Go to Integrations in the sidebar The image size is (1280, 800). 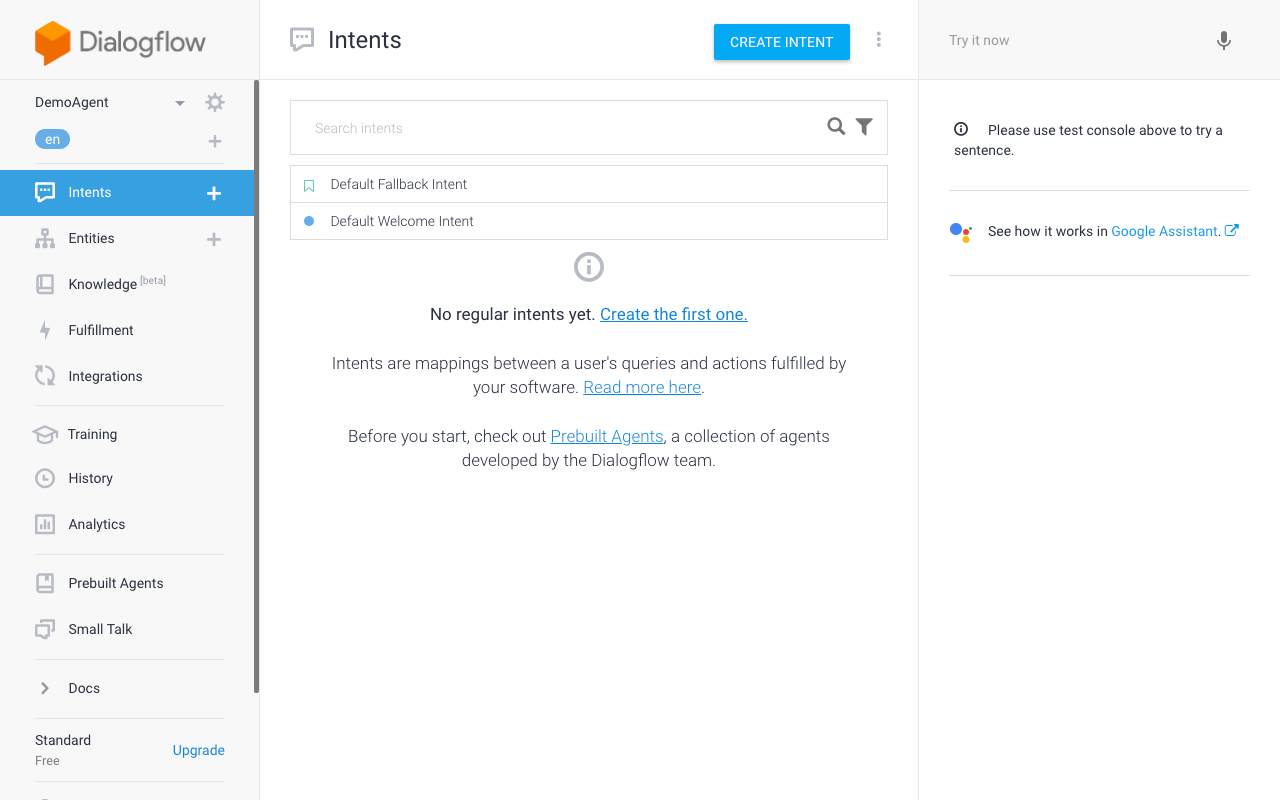[105, 376]
